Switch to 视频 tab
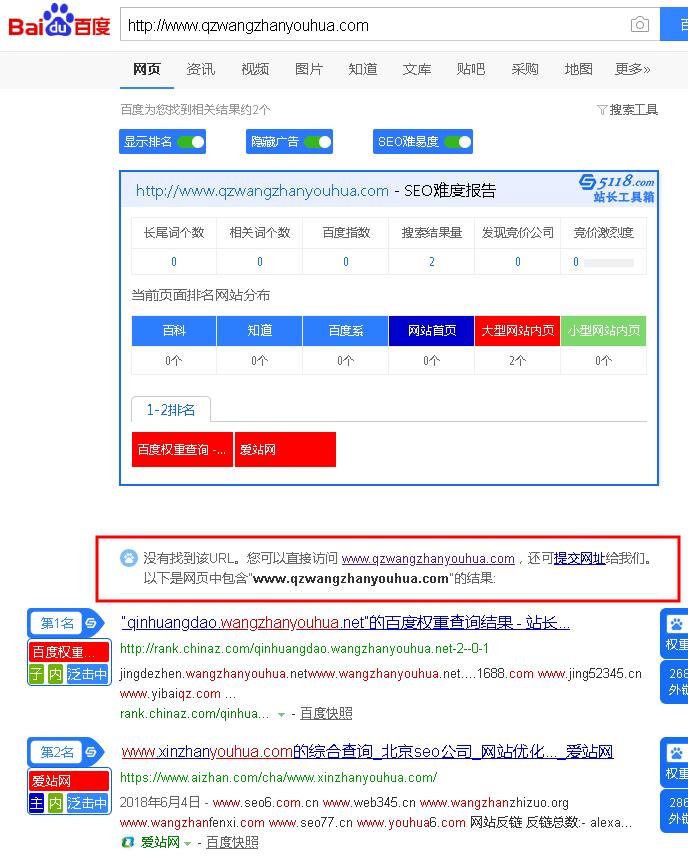 255,69
